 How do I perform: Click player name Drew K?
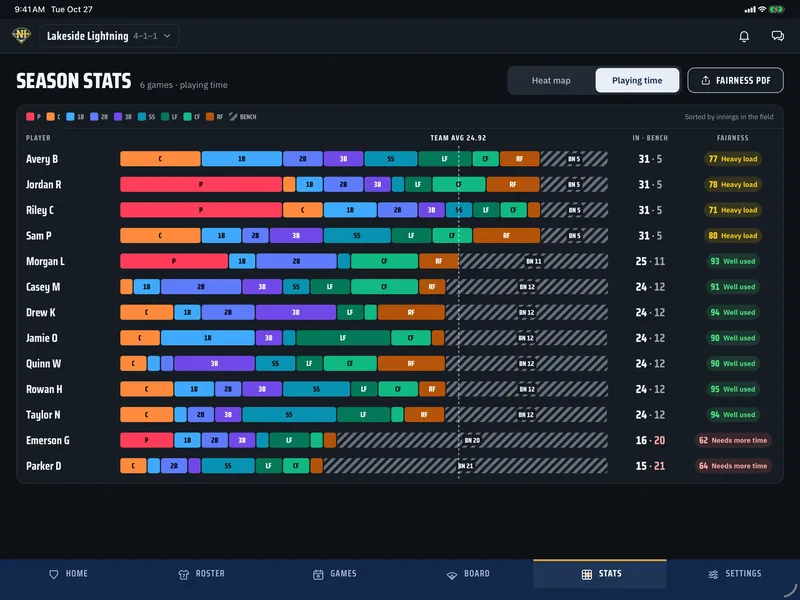[x=41, y=312]
